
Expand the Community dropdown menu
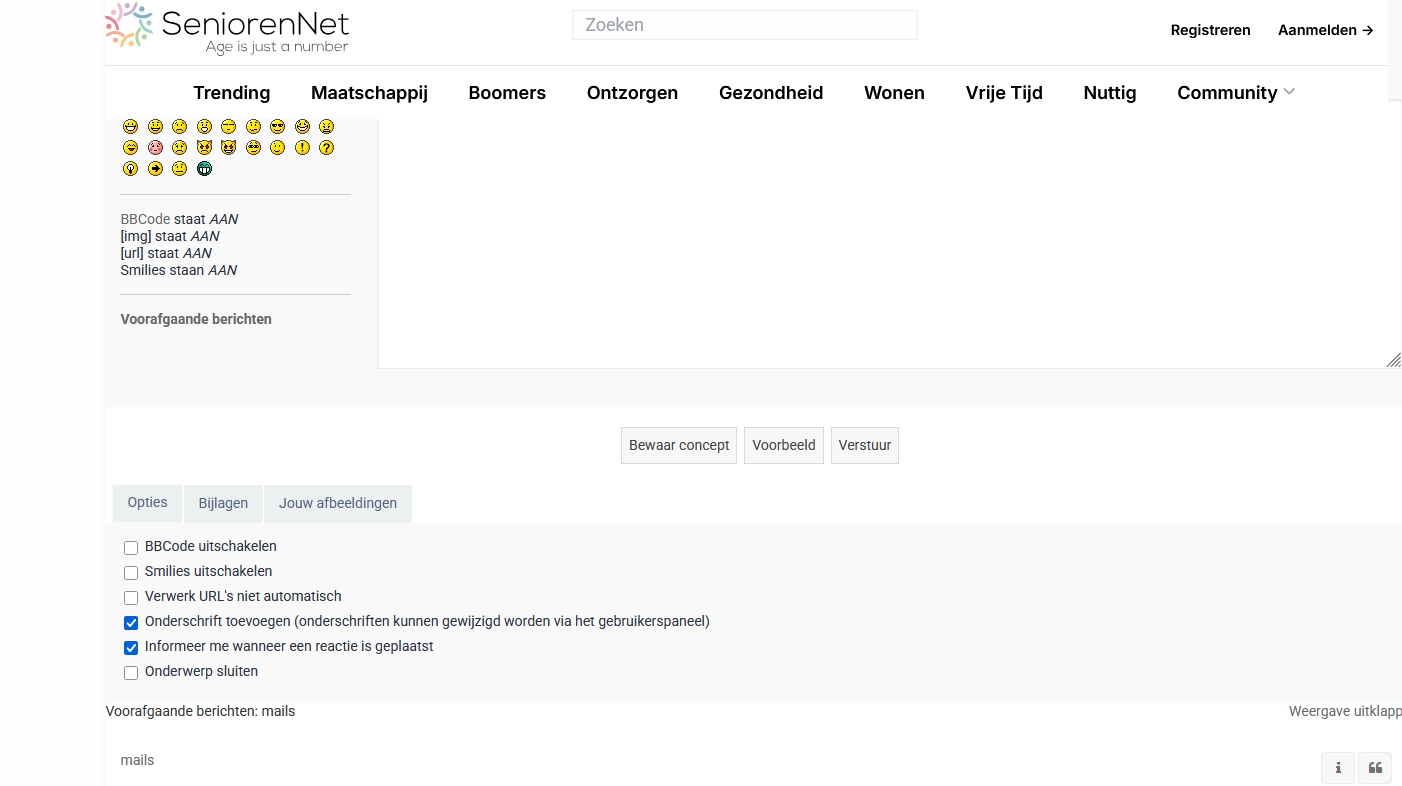1236,93
